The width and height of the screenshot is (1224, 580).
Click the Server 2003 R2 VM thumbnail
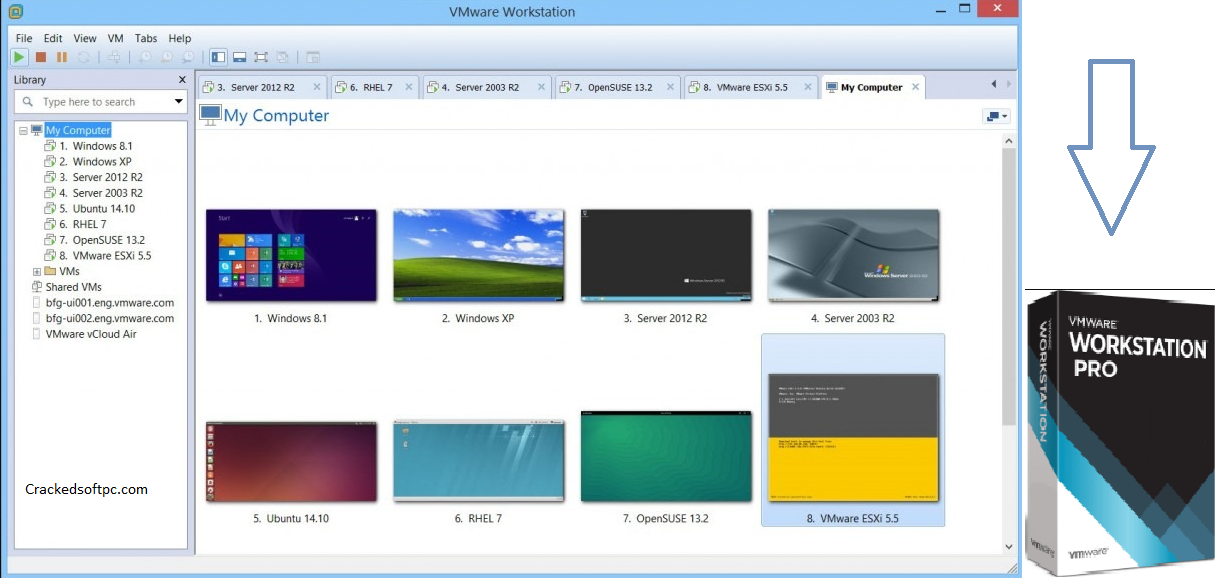tap(853, 256)
